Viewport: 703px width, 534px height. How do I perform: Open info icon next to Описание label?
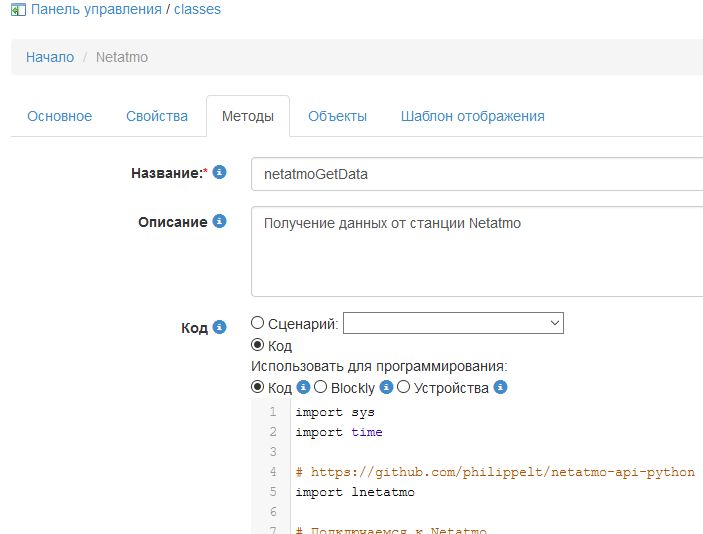pos(219,221)
